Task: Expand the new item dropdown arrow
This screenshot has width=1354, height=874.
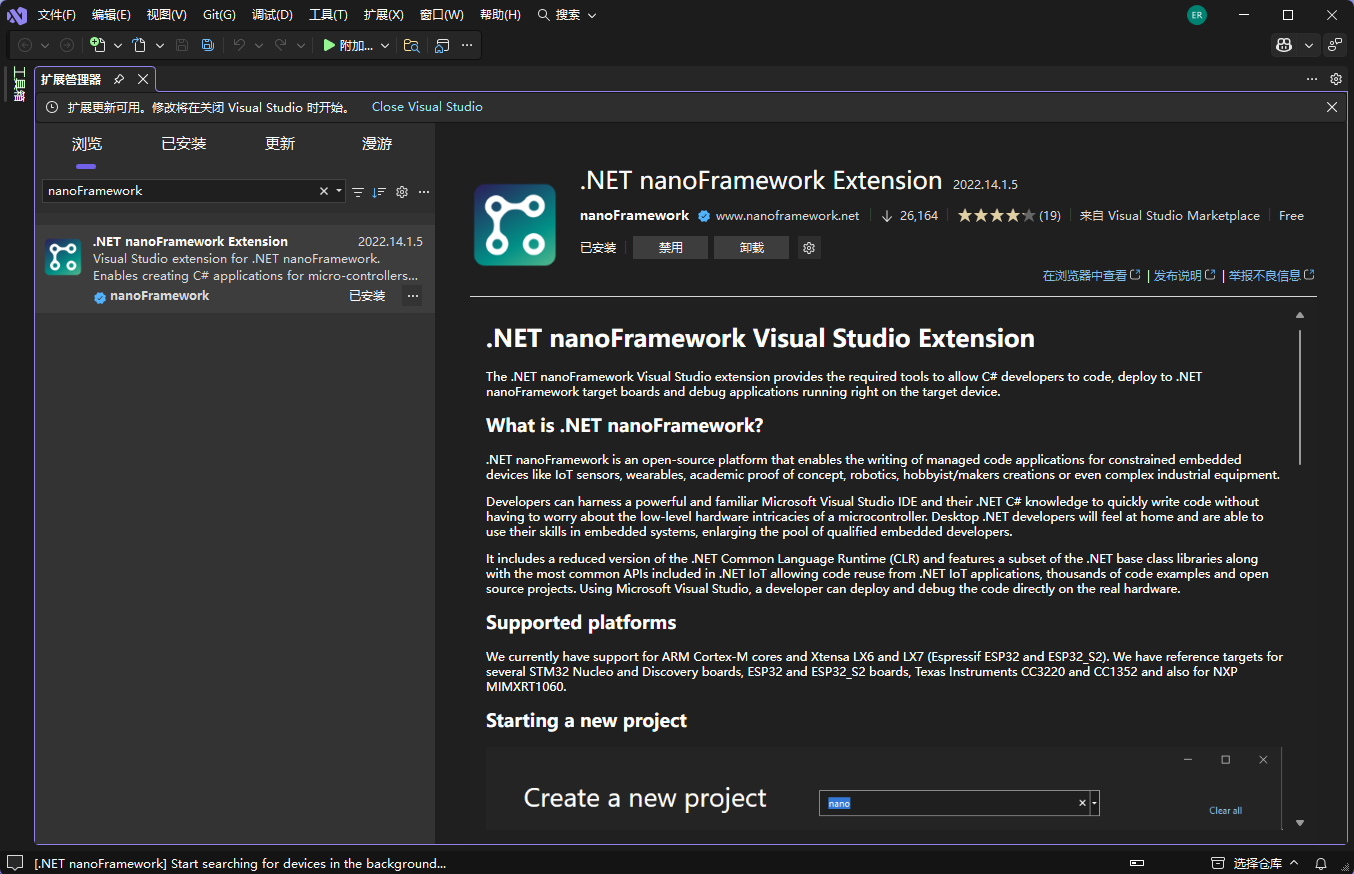Action: pyautogui.click(x=117, y=45)
